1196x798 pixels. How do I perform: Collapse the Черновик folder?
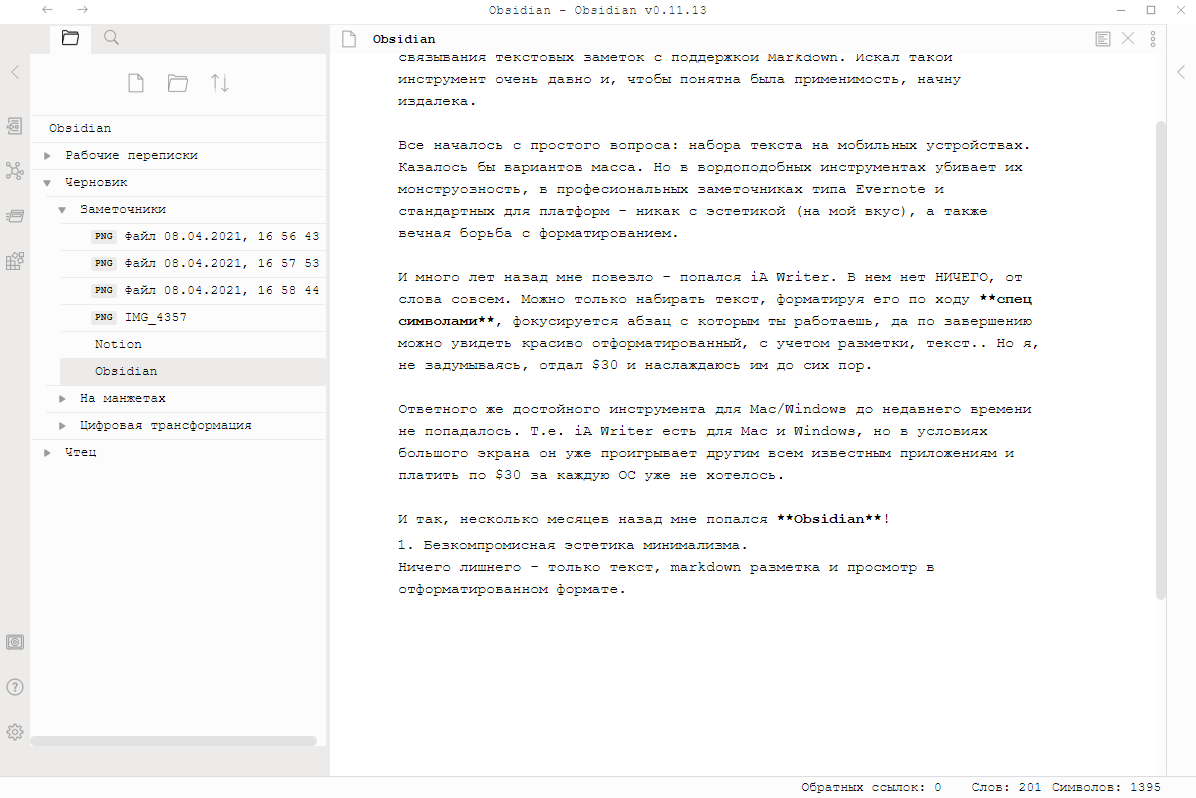click(x=47, y=183)
